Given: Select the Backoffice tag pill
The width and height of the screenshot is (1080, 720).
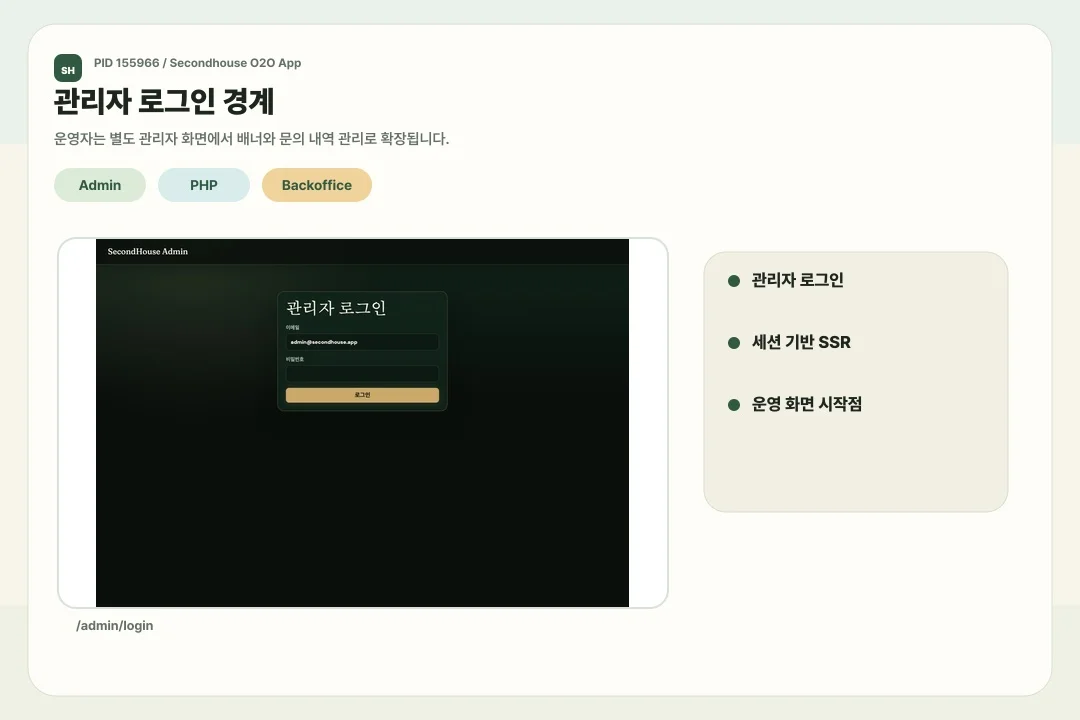Looking at the screenshot, I should [317, 185].
